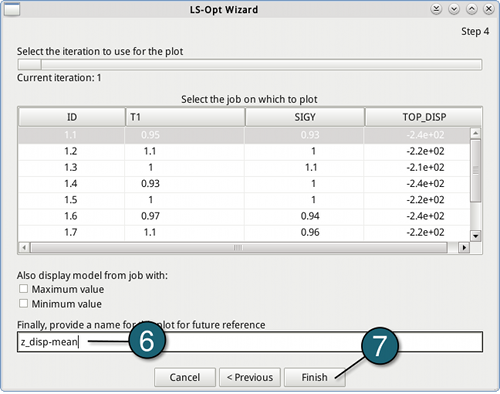
Task: Click T1 value 0.93 in row 1.4
Action: pyautogui.click(x=150, y=184)
